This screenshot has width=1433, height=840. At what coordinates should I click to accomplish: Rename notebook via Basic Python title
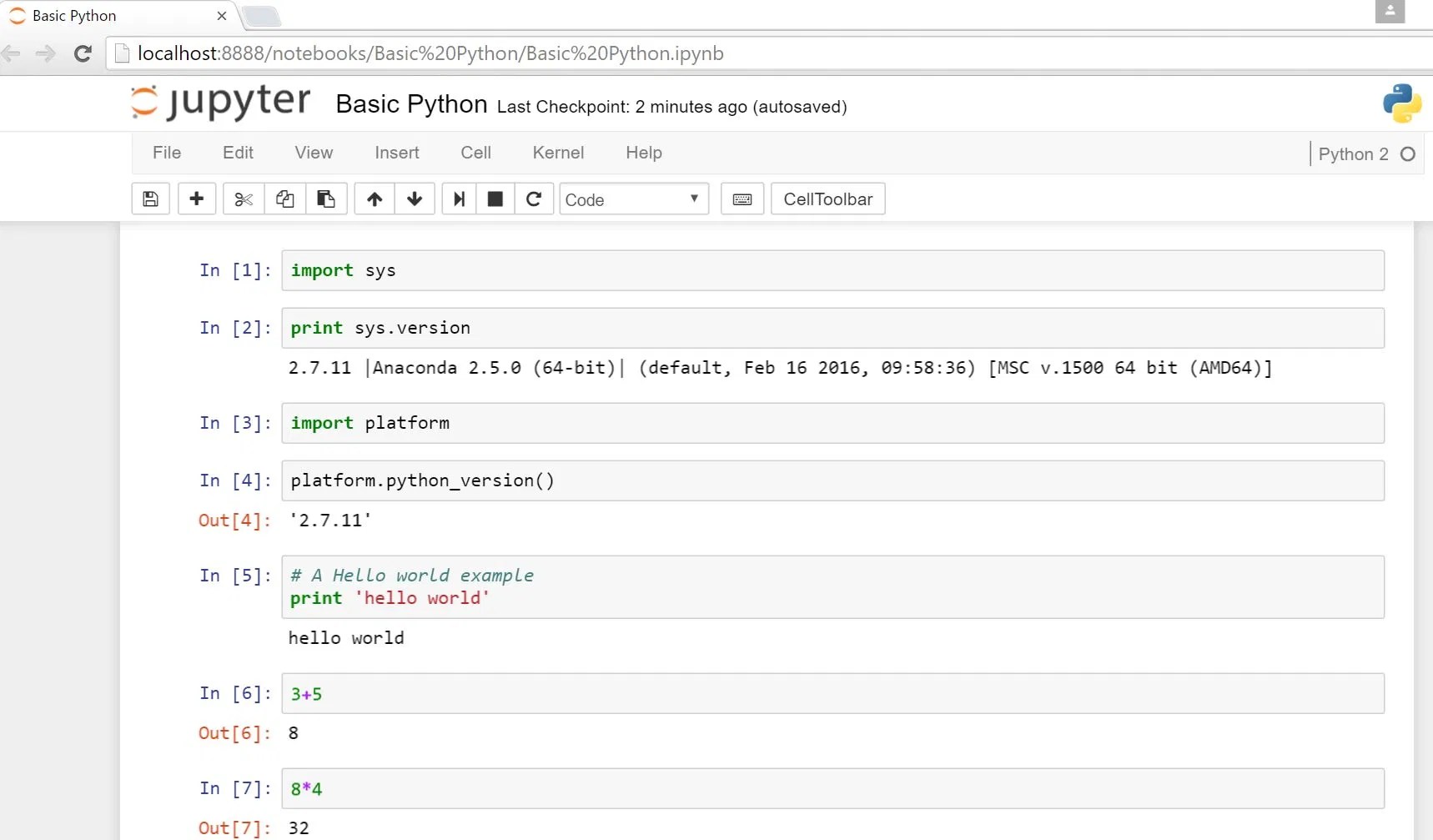coord(411,104)
